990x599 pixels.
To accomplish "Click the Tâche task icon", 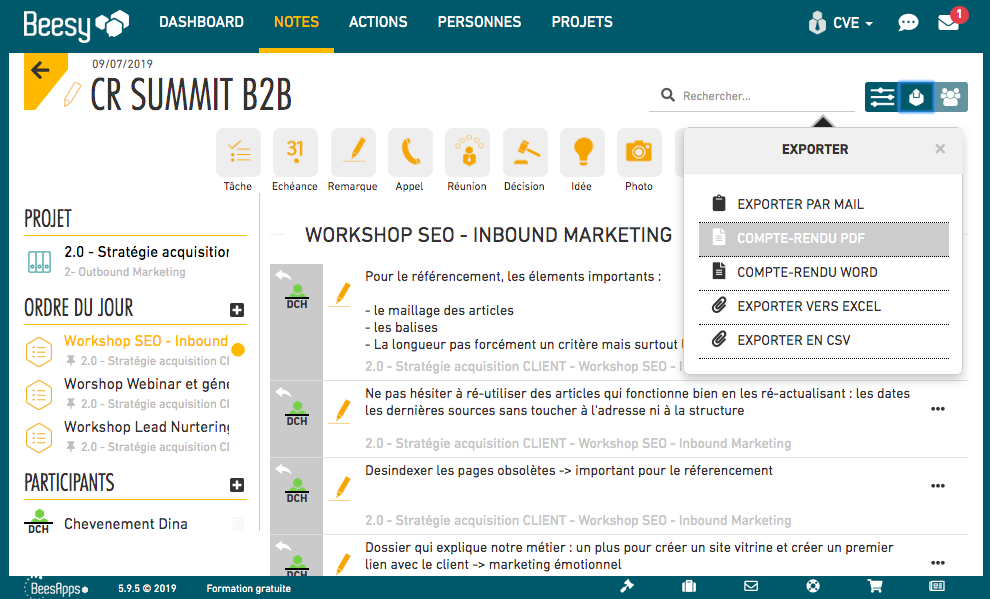I will tap(238, 152).
